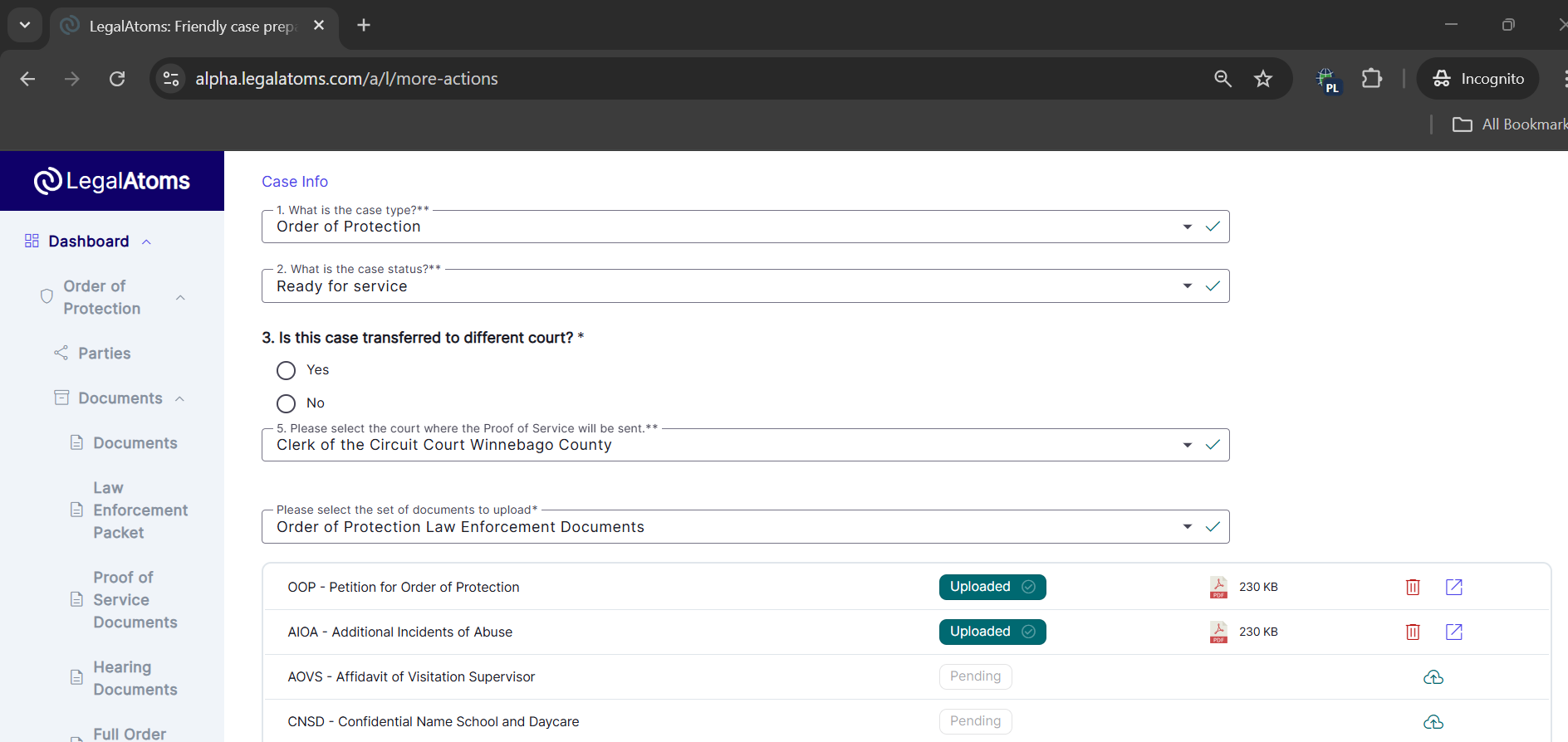The image size is (1568, 742).
Task: Delete the uploaded OOP Petition document
Action: (1412, 588)
